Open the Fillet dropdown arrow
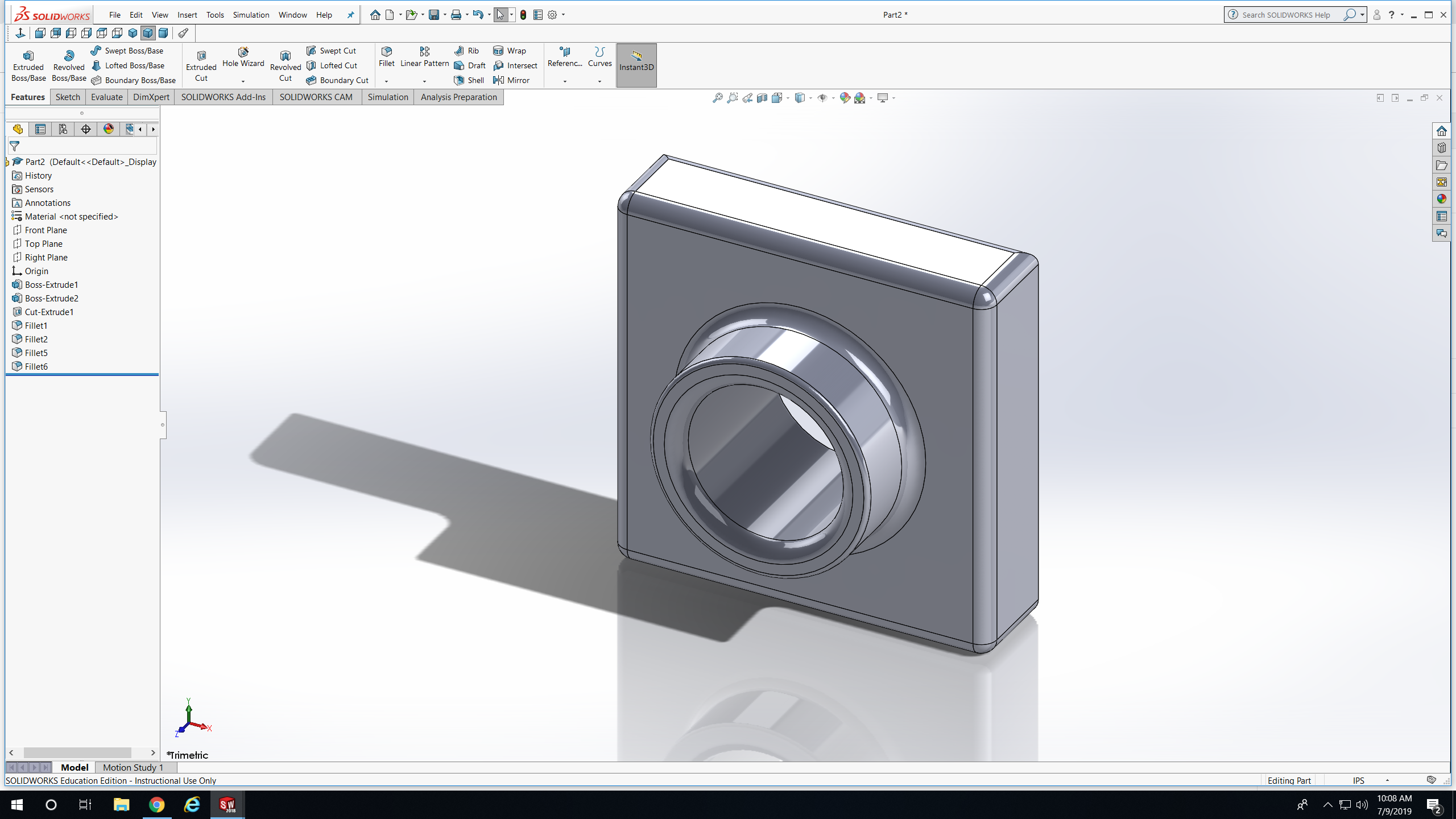This screenshot has width=1456, height=819. coord(386,81)
